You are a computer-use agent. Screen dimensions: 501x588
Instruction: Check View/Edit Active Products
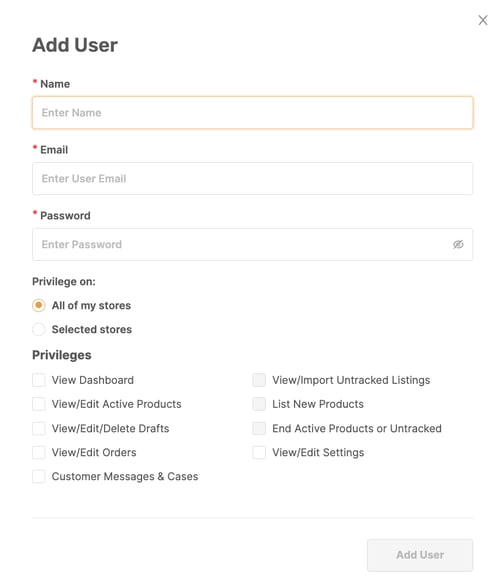pyautogui.click(x=39, y=404)
